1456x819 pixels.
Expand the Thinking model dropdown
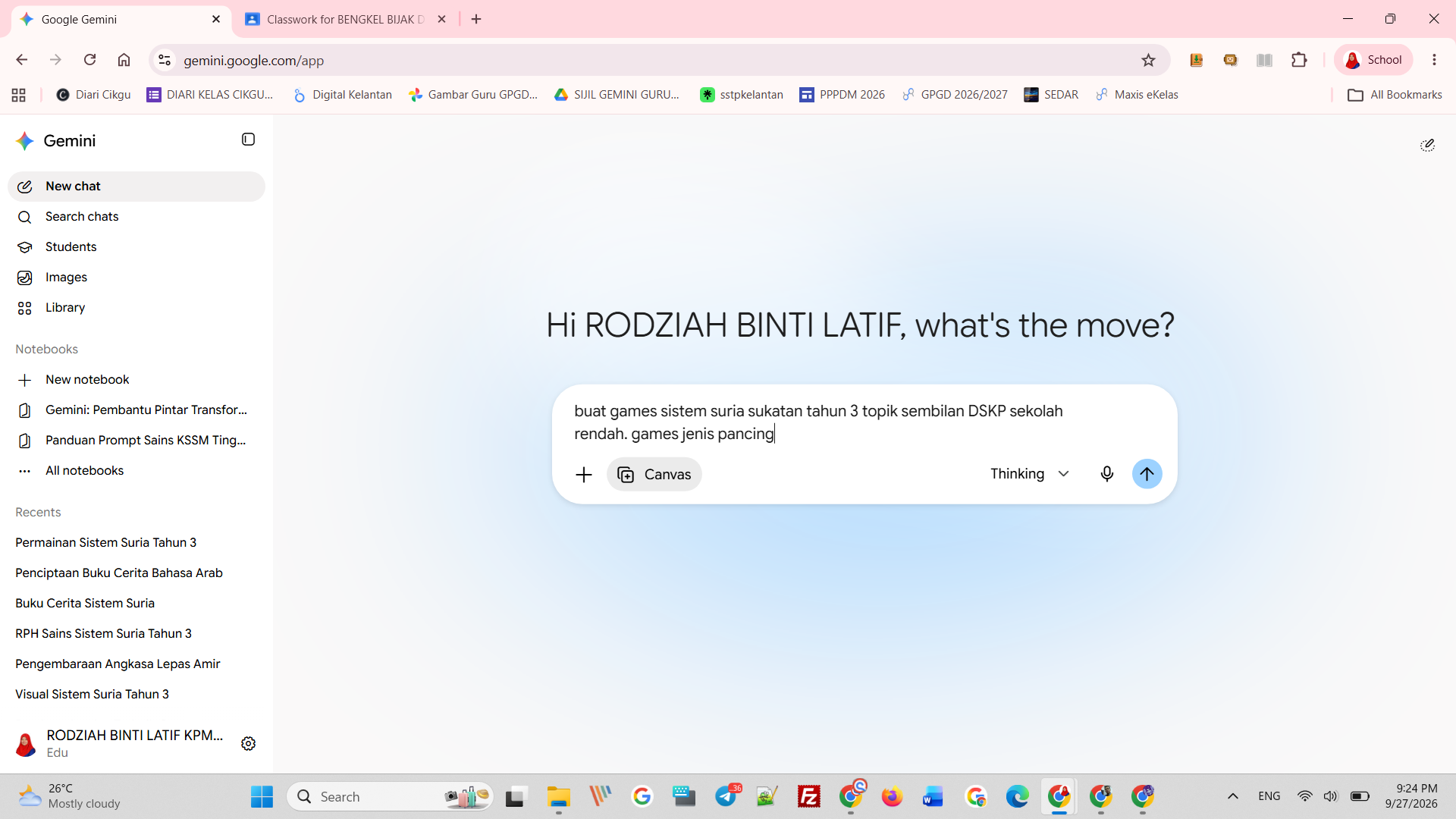click(1030, 474)
